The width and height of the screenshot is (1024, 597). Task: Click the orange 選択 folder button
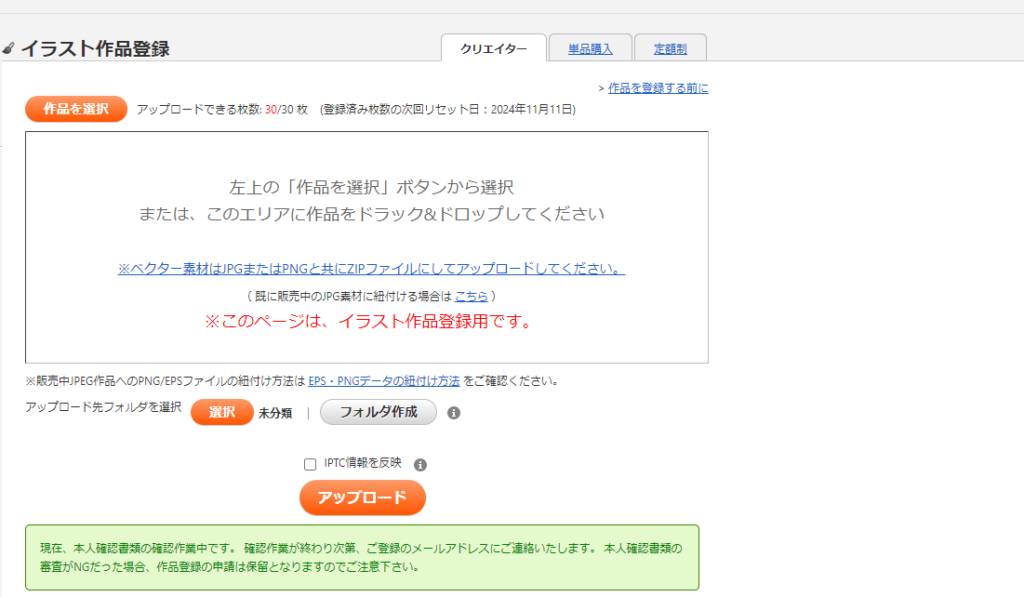point(222,412)
